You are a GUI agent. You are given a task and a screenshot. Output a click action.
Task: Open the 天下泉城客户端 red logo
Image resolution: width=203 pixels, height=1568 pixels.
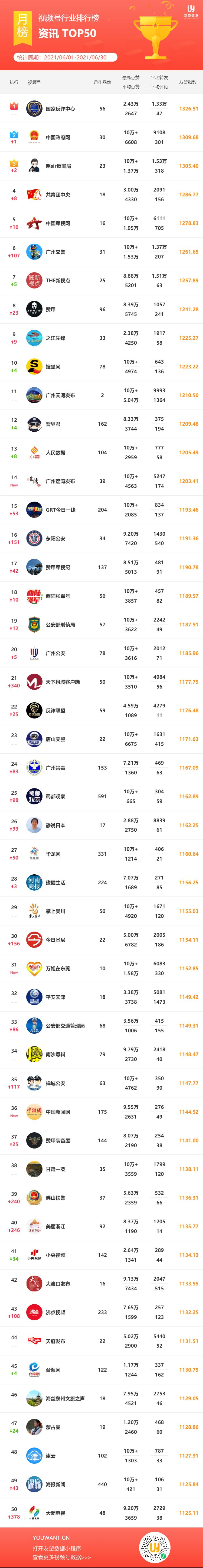click(x=34, y=682)
